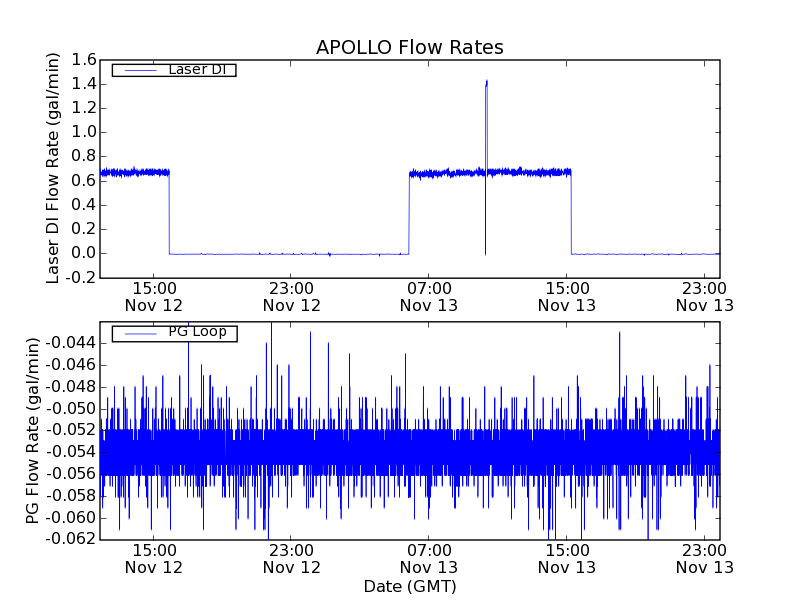
Task: Select the Laser DI legend entry
Action: click(196, 69)
